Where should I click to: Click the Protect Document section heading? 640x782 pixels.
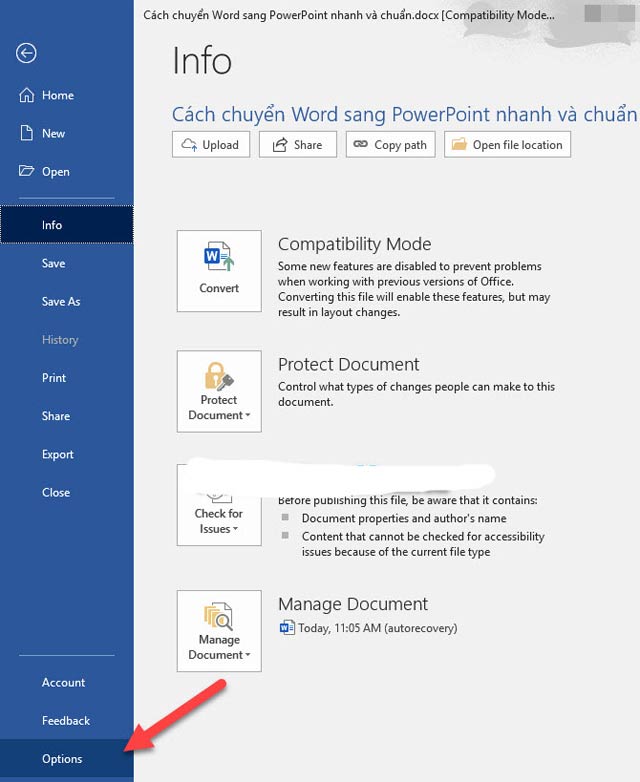pyautogui.click(x=349, y=364)
